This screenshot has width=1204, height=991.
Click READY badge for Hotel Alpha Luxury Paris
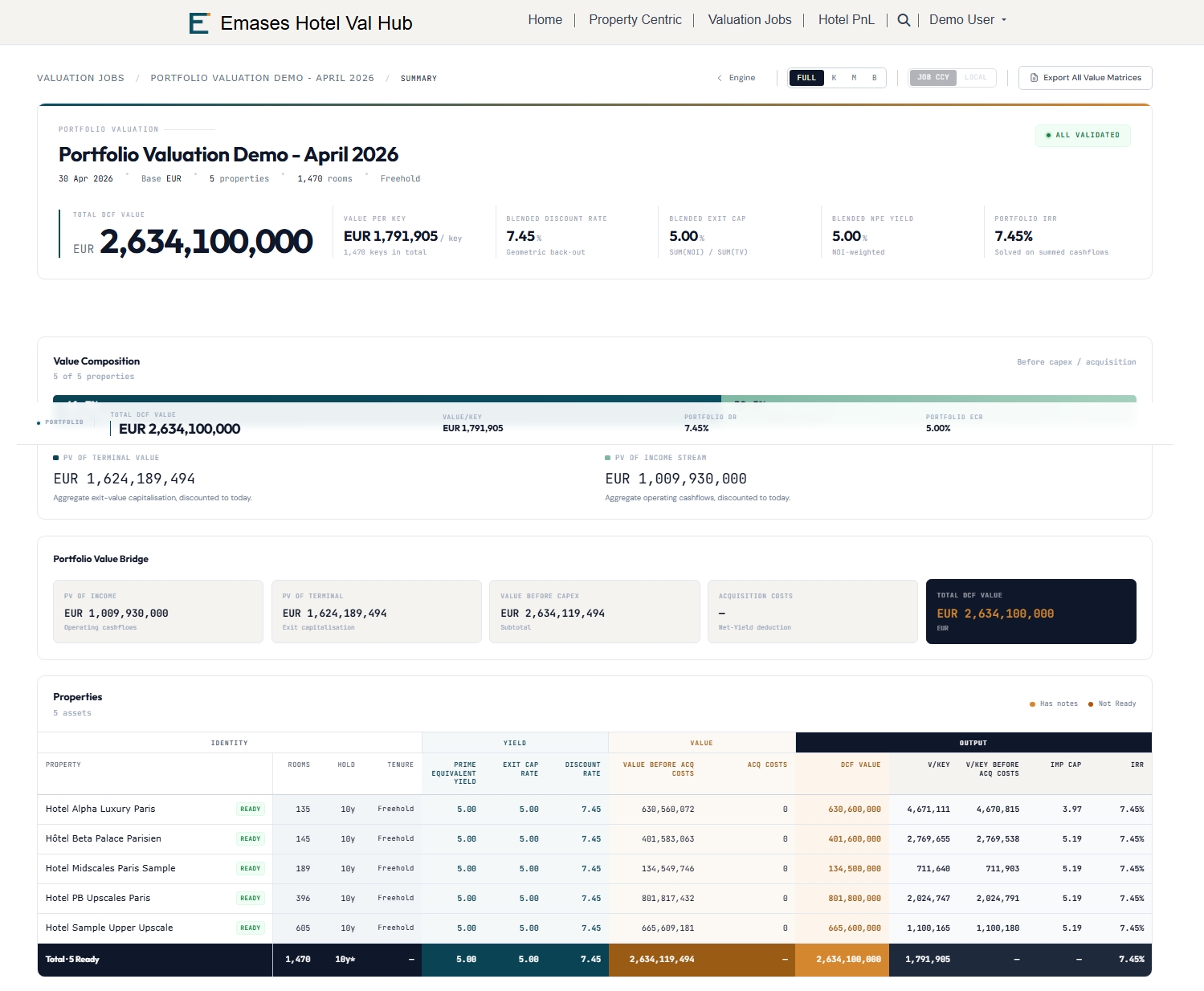251,810
